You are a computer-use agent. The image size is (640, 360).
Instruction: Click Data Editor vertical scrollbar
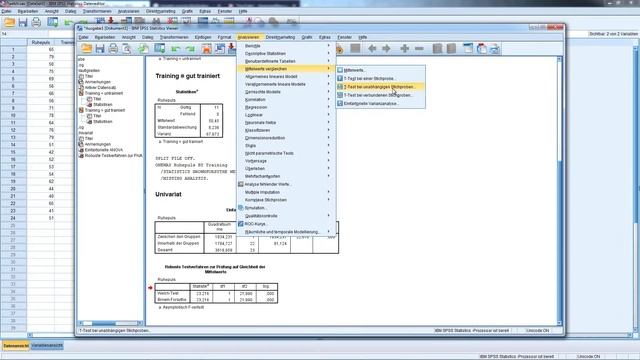click(636, 188)
